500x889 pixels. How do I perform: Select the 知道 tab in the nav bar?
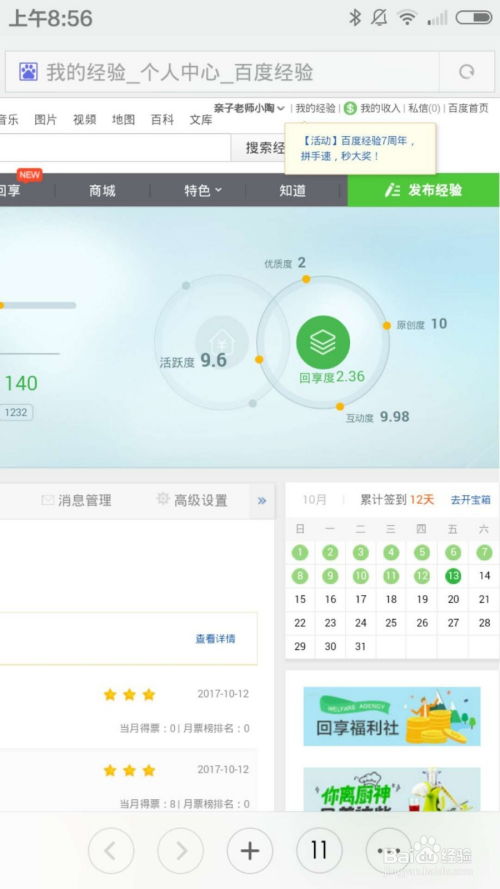click(x=293, y=190)
